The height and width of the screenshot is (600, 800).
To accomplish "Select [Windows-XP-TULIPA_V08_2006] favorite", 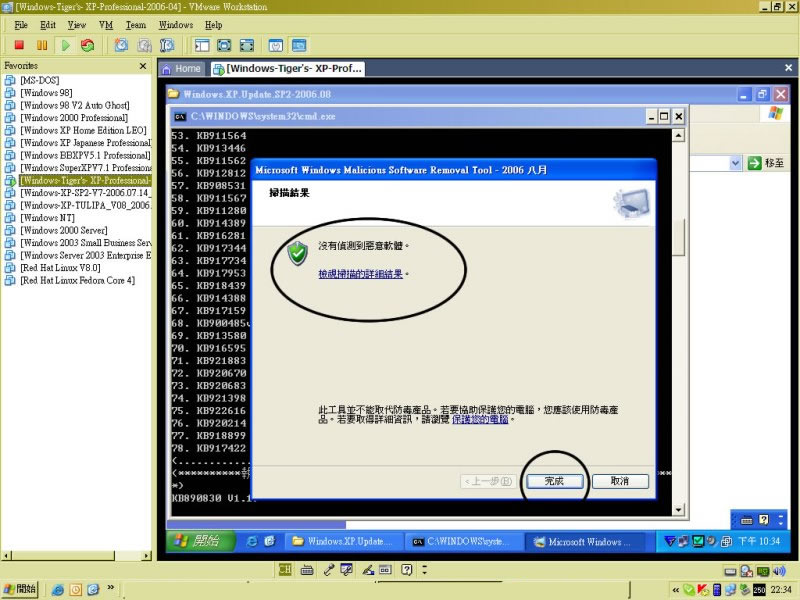I will (85, 205).
